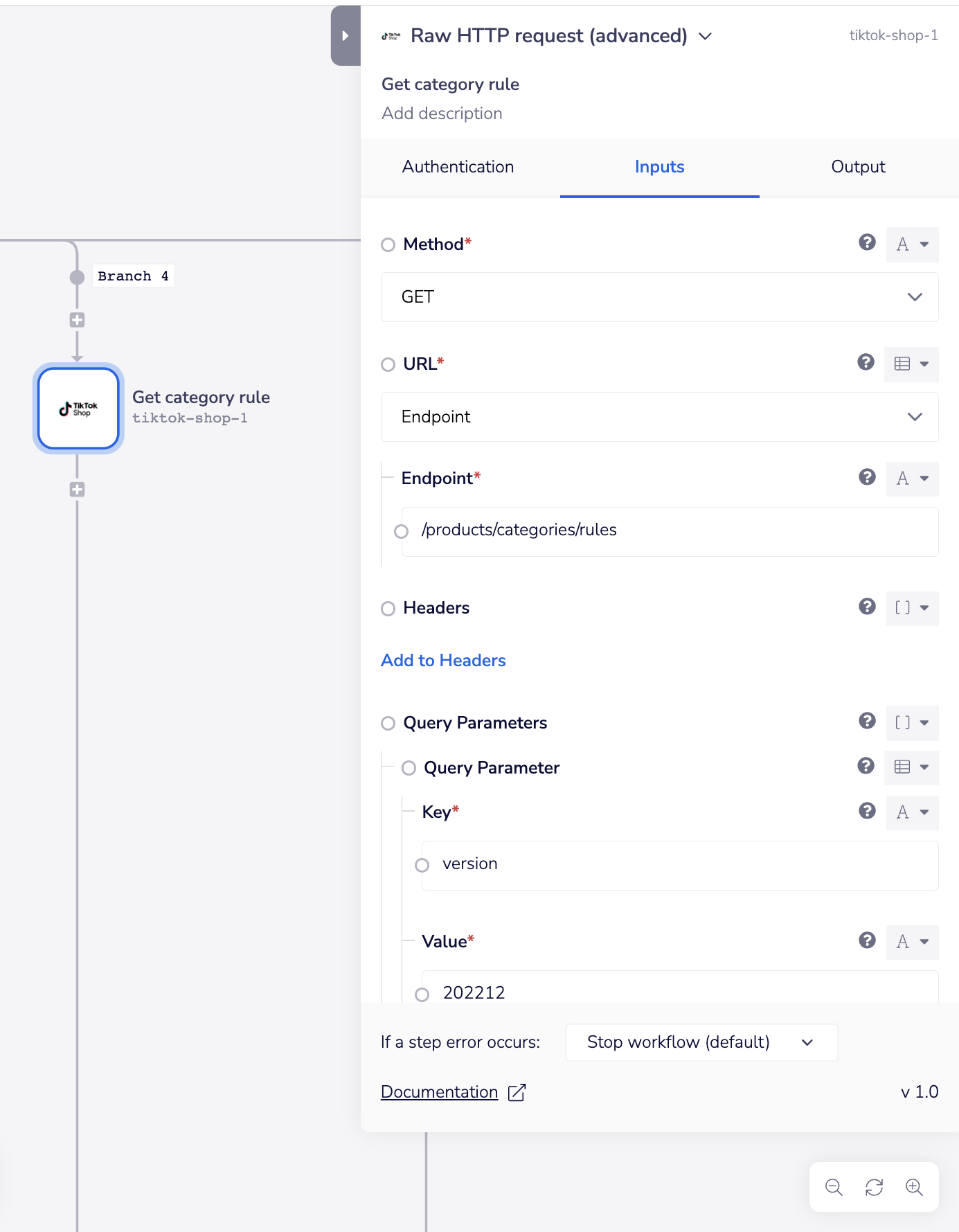Switch to the Authentication tab
Screen dimensions: 959x1232
pos(458,167)
